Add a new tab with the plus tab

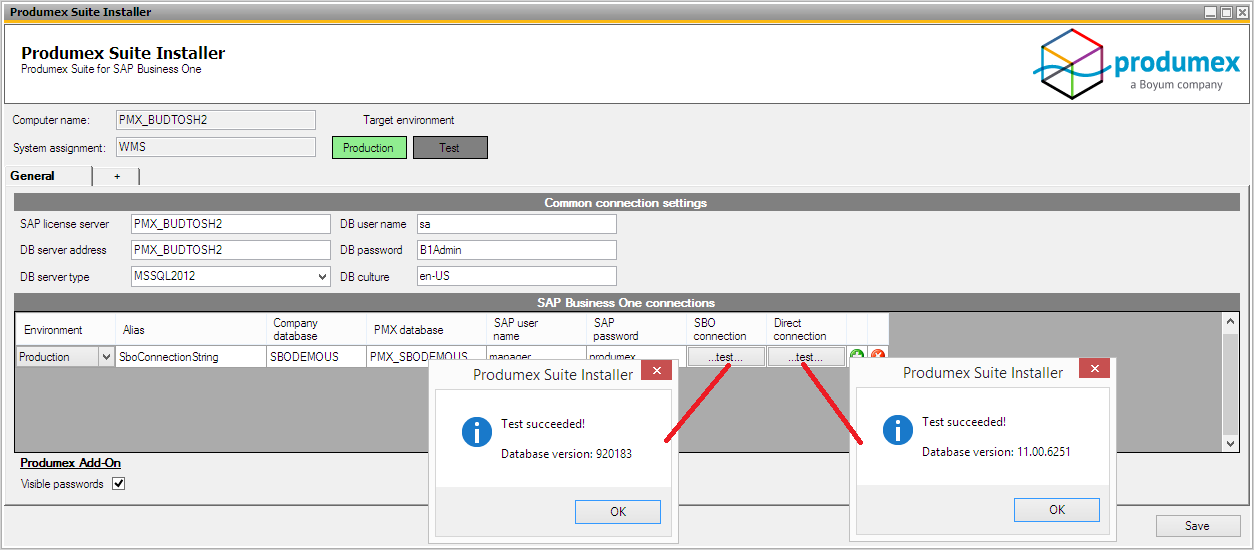(x=116, y=176)
